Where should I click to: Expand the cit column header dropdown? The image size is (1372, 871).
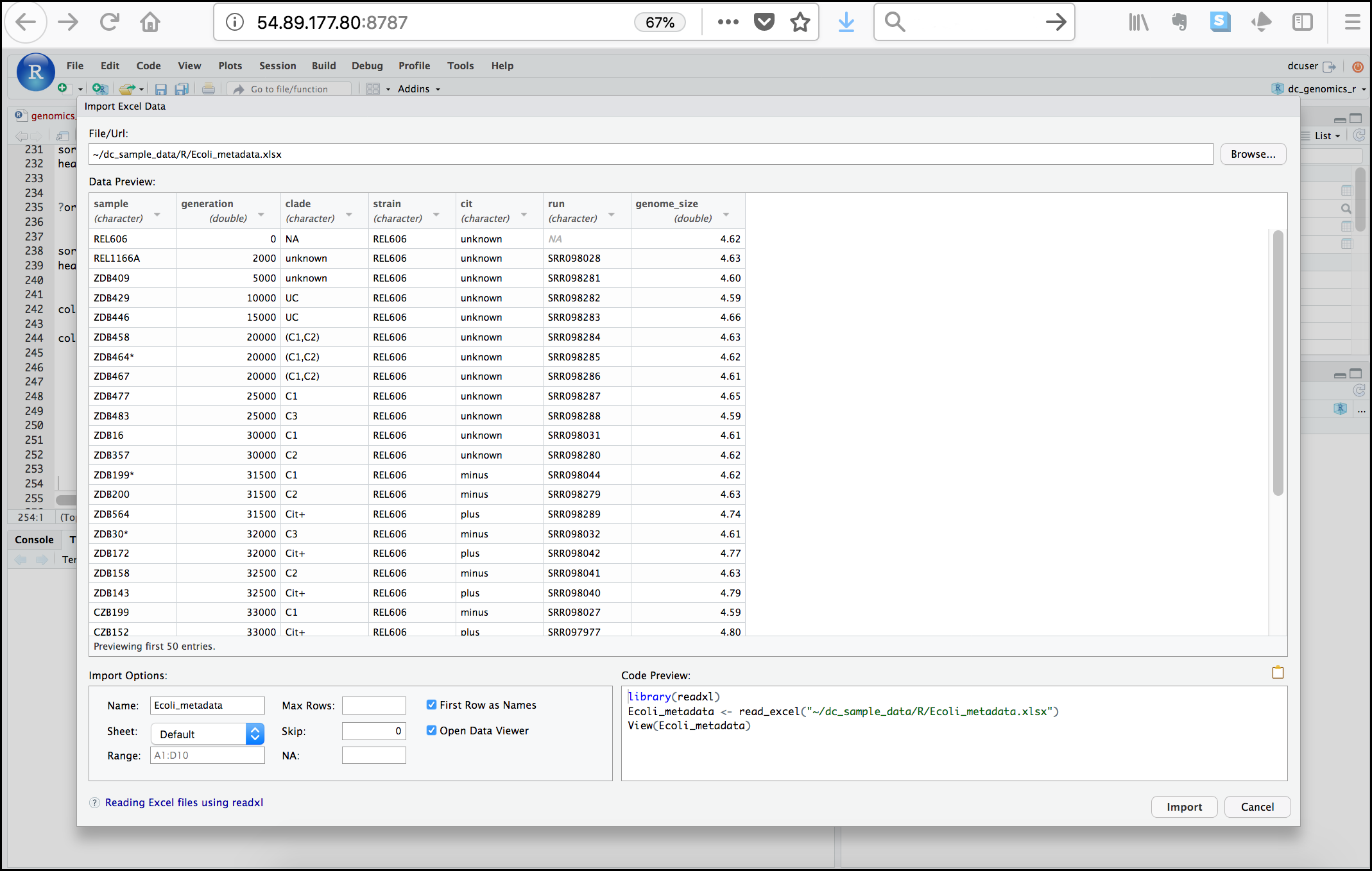point(526,218)
